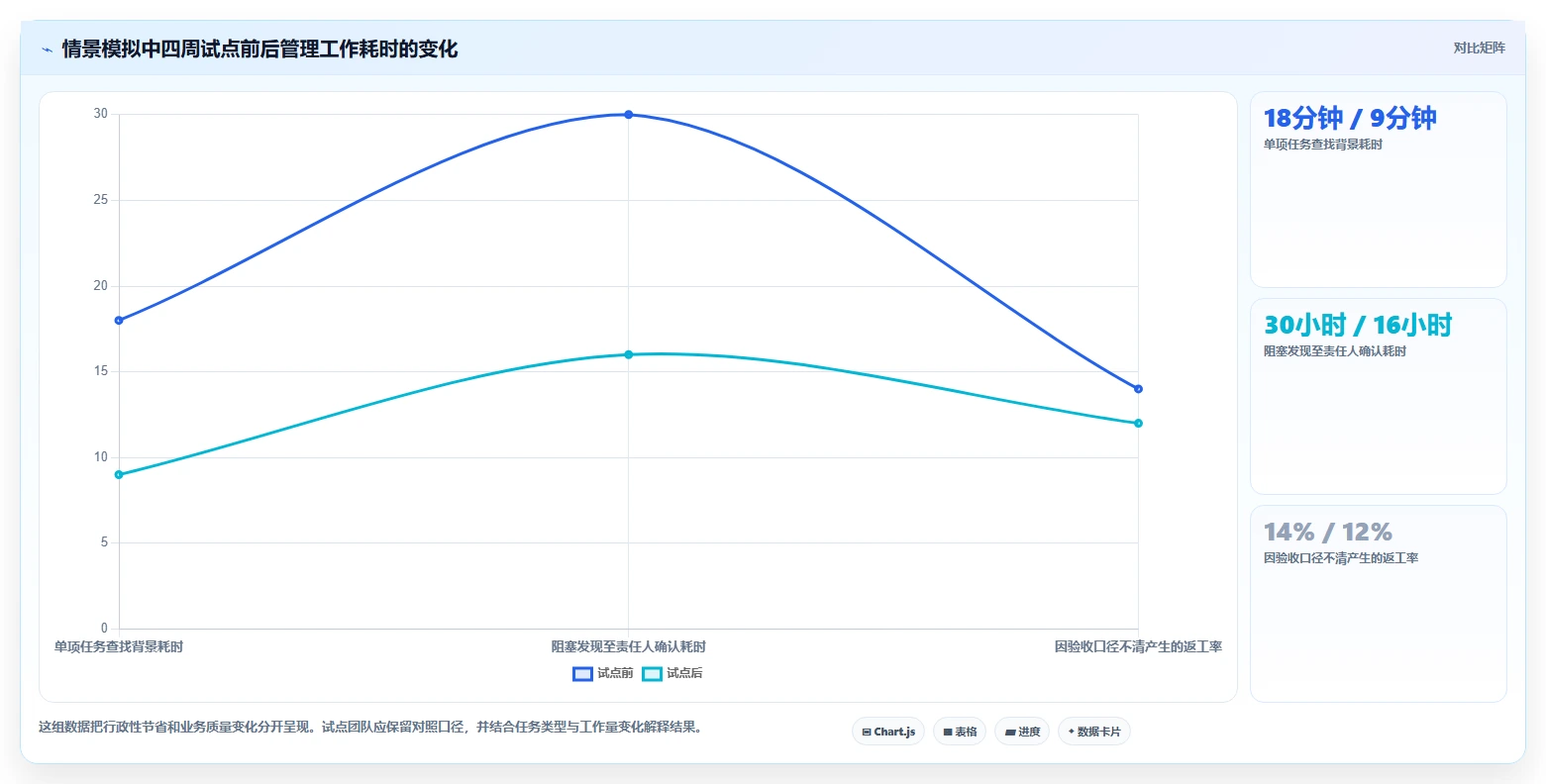
Task: Click the 试点前 peak data point at 30
Action: [x=628, y=115]
